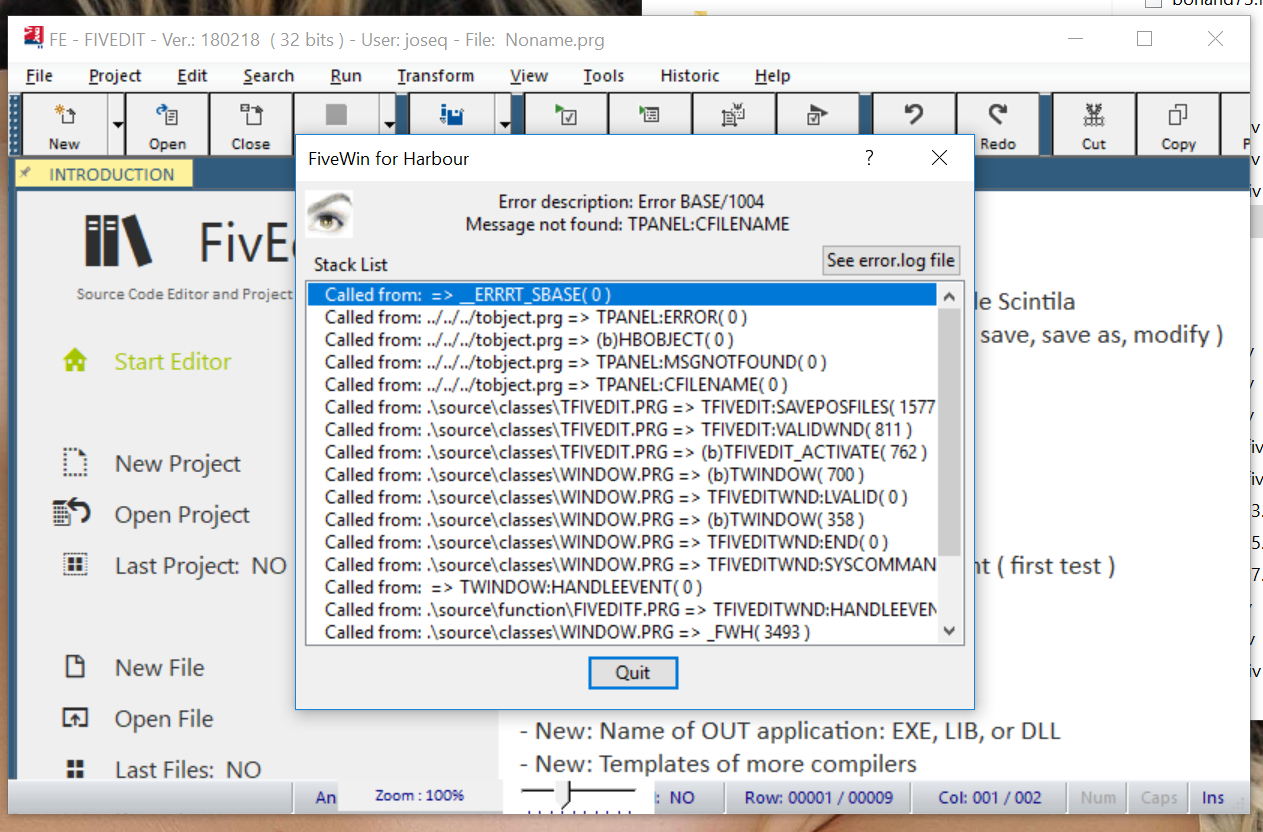Open the View menu
Viewport: 1263px width, 832px height.
coord(529,76)
